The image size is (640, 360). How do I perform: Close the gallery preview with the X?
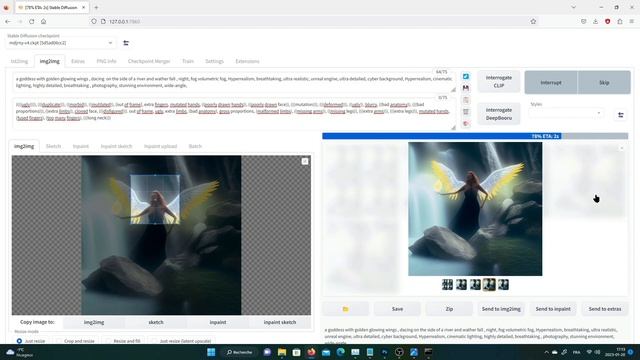621,148
